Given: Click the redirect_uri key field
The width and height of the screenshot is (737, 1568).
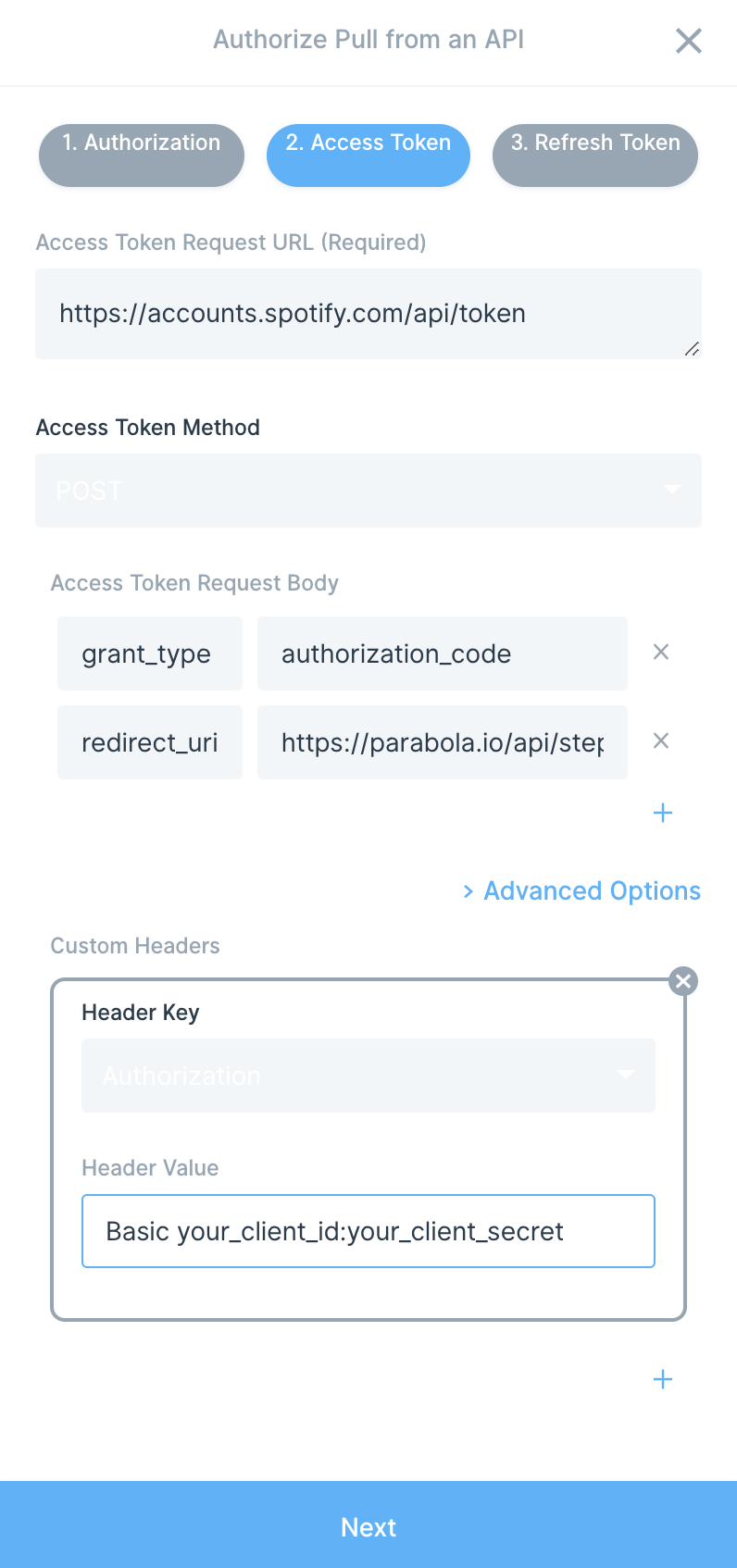Looking at the screenshot, I should coord(150,742).
